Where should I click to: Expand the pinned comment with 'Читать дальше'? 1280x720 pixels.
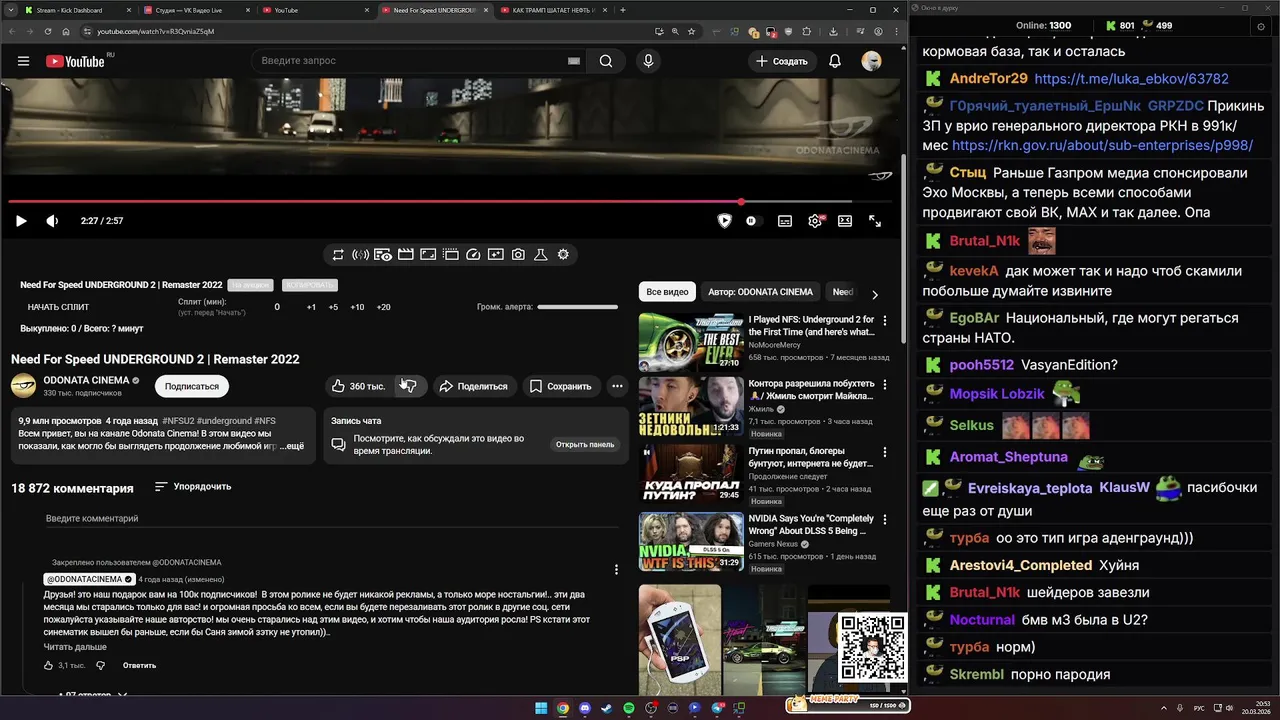coord(75,647)
